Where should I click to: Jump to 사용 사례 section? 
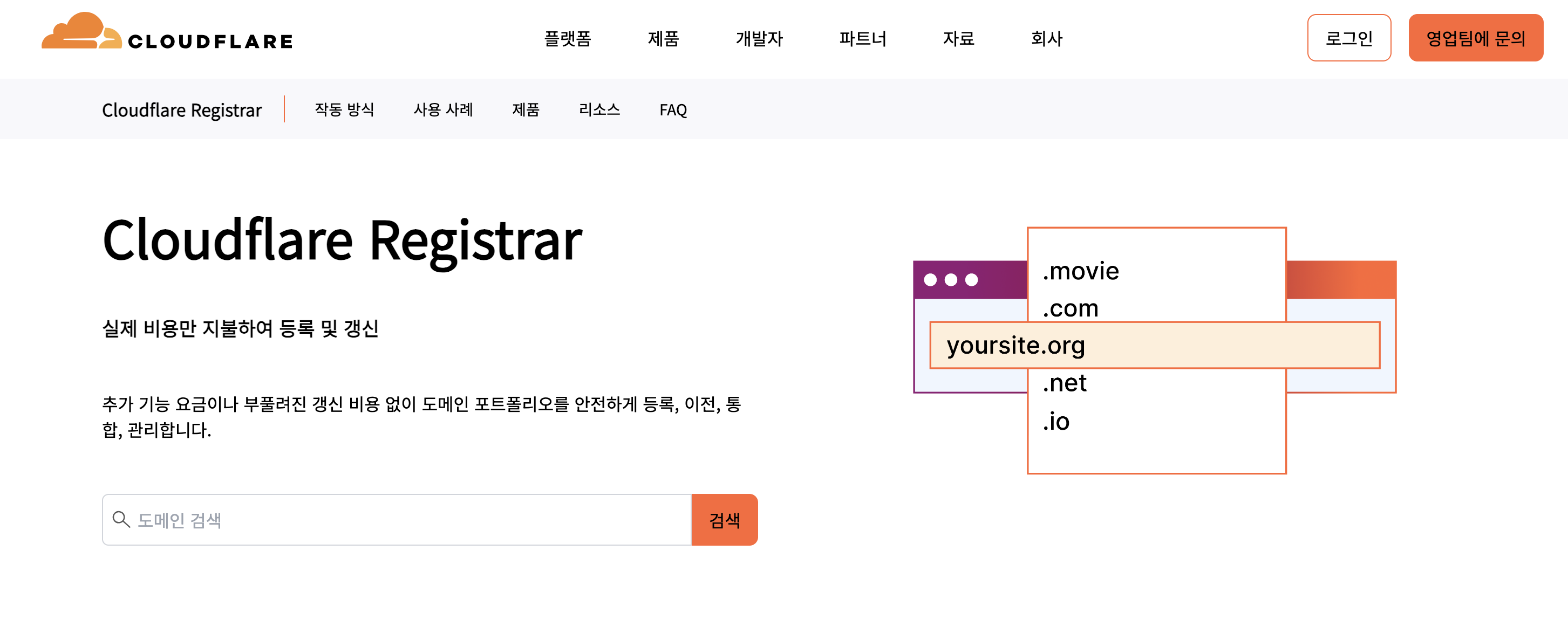pyautogui.click(x=442, y=110)
